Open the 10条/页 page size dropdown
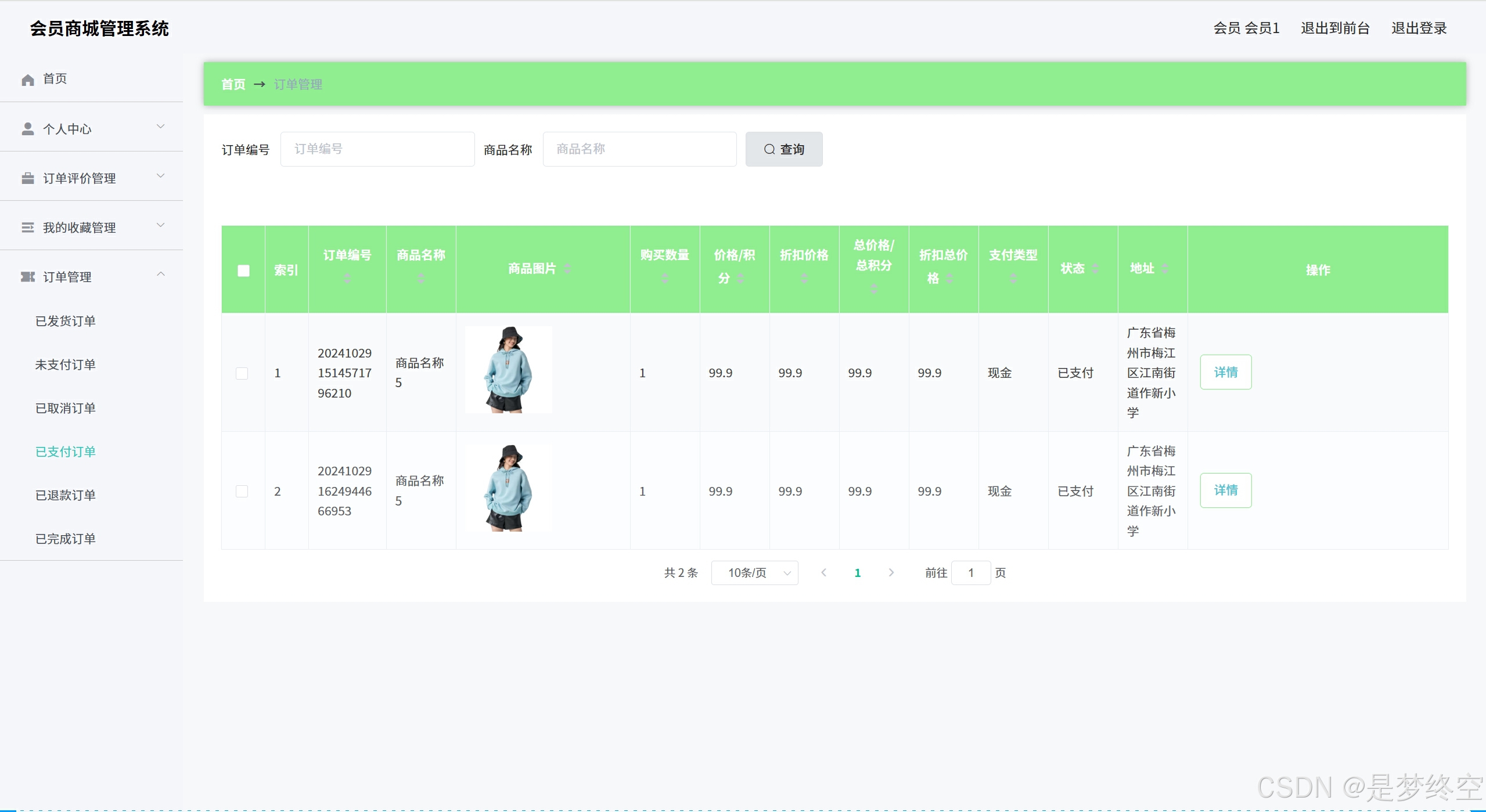Viewport: 1486px width, 812px height. (x=754, y=573)
